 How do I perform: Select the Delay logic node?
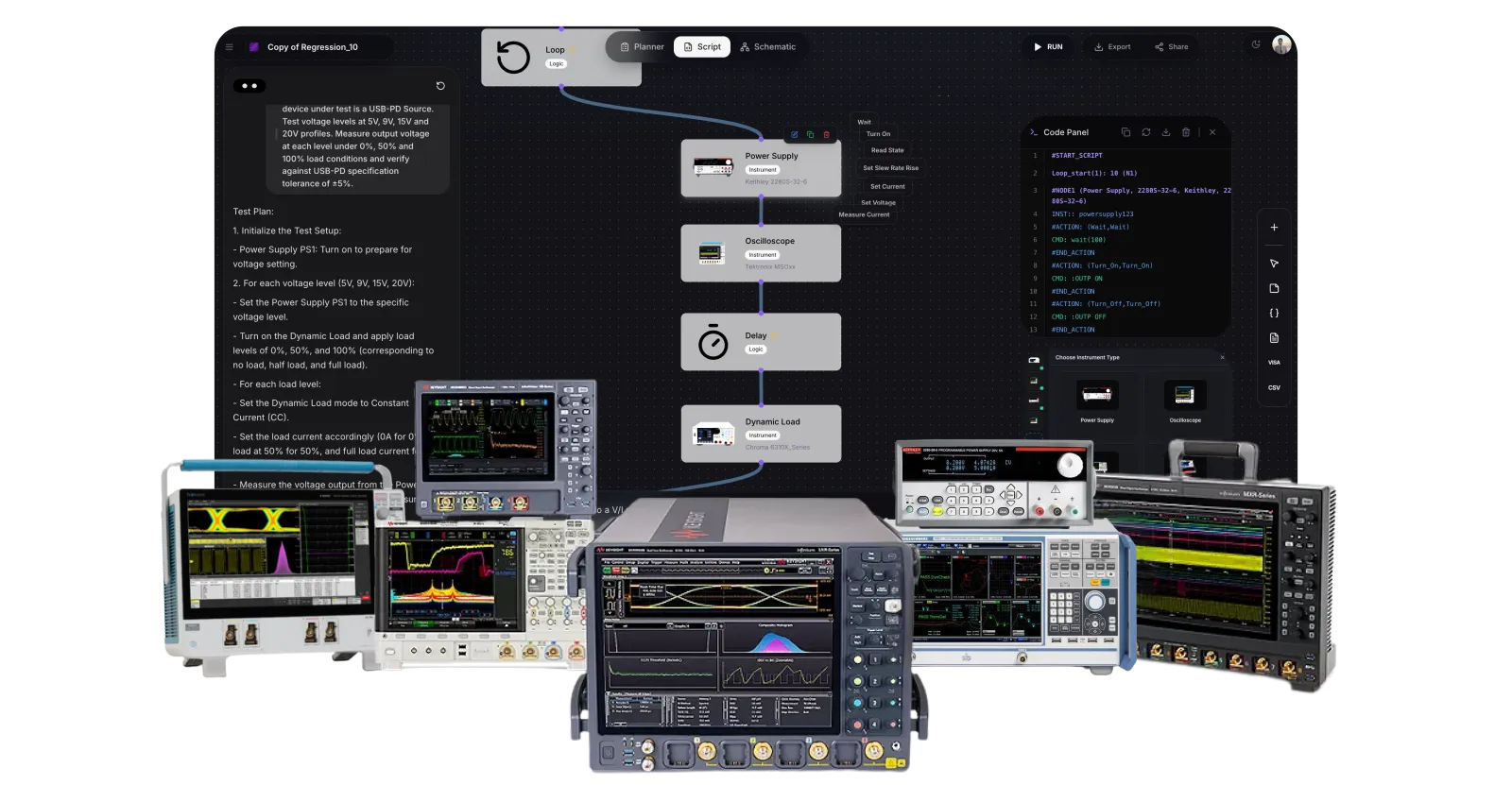(761, 342)
